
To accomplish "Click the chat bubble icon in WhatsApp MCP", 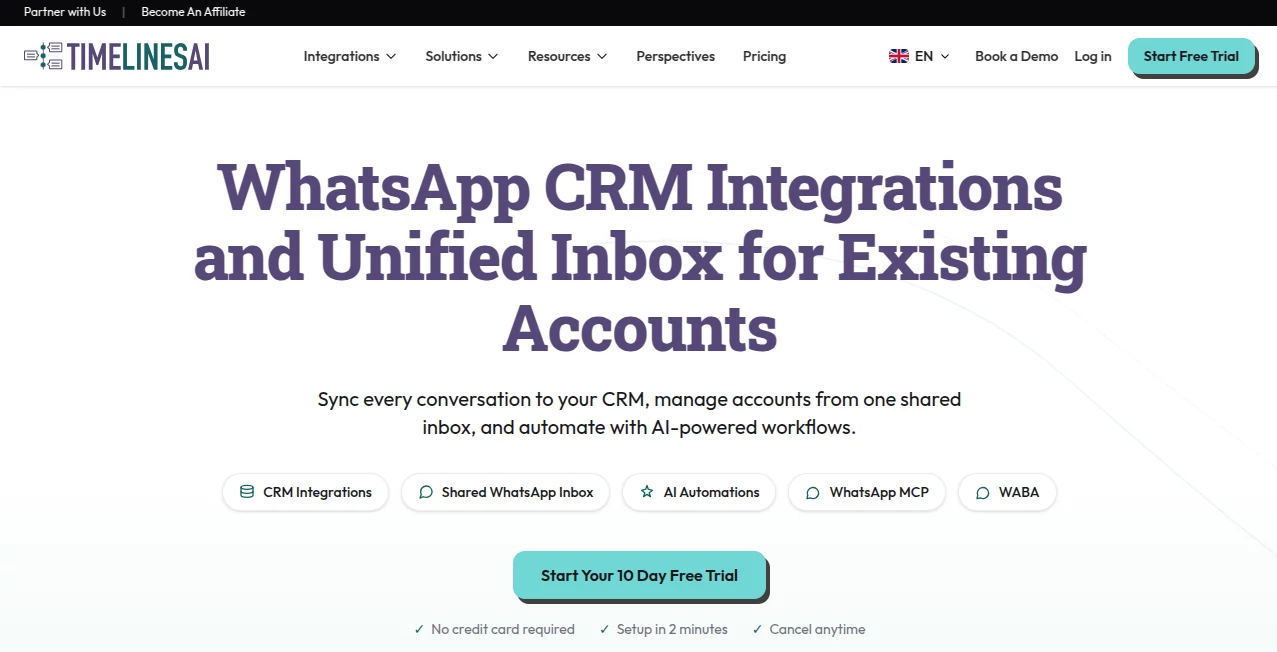I will [x=813, y=492].
